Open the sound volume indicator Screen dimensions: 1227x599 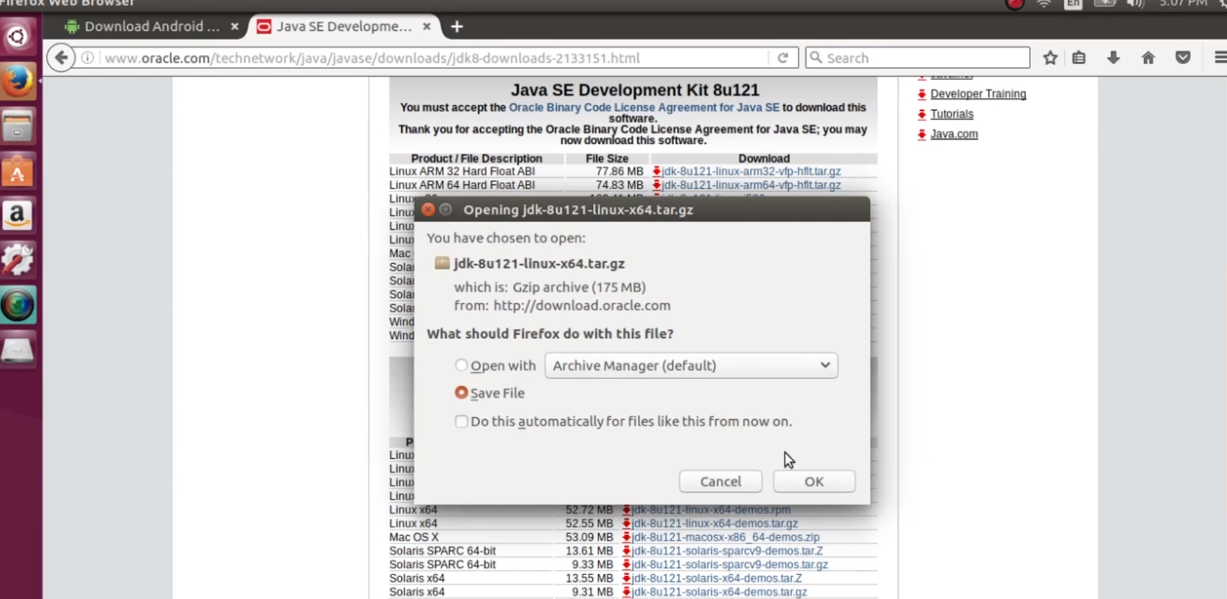click(x=1135, y=4)
